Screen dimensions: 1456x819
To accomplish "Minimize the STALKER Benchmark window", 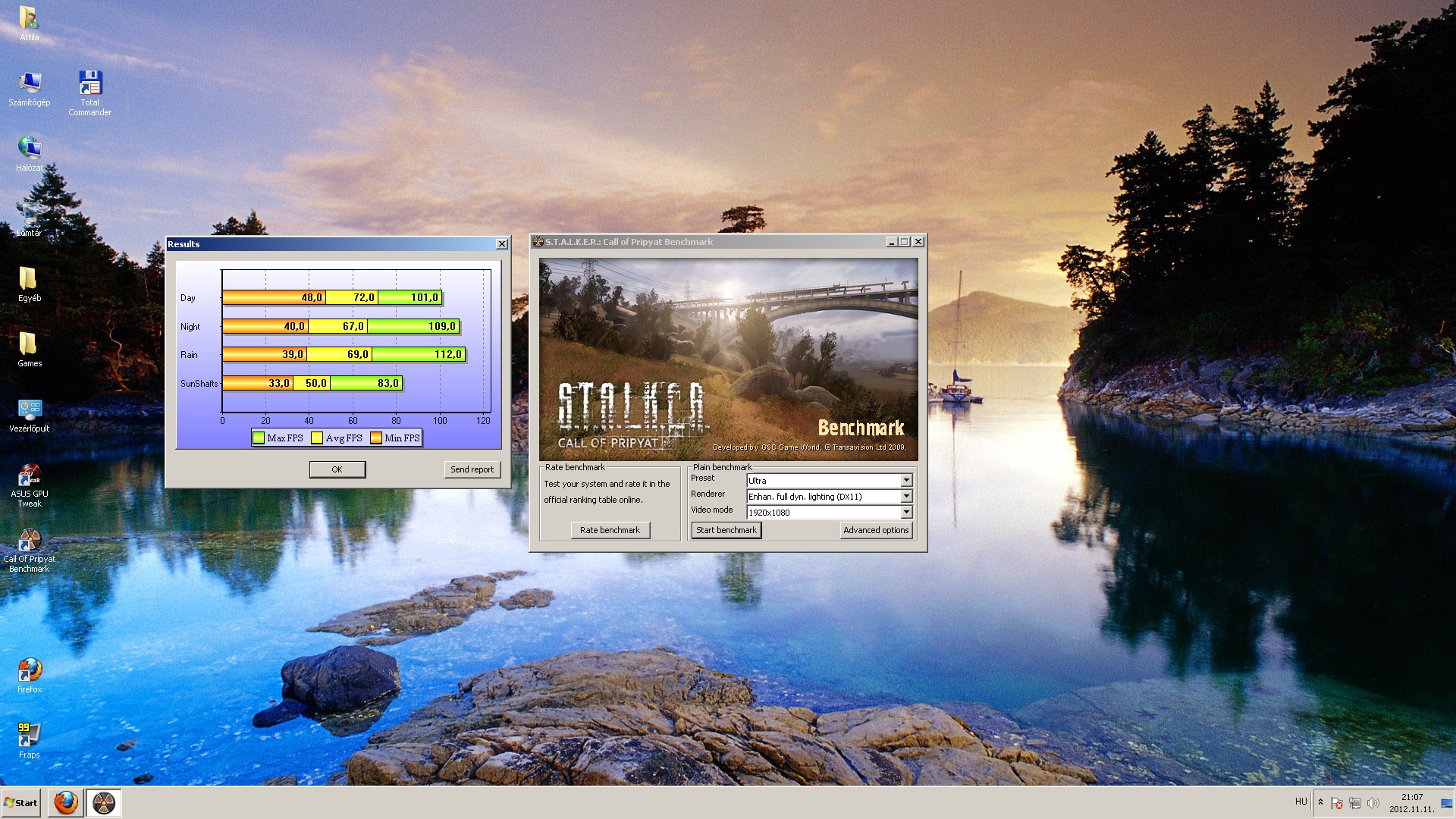I will (x=891, y=241).
